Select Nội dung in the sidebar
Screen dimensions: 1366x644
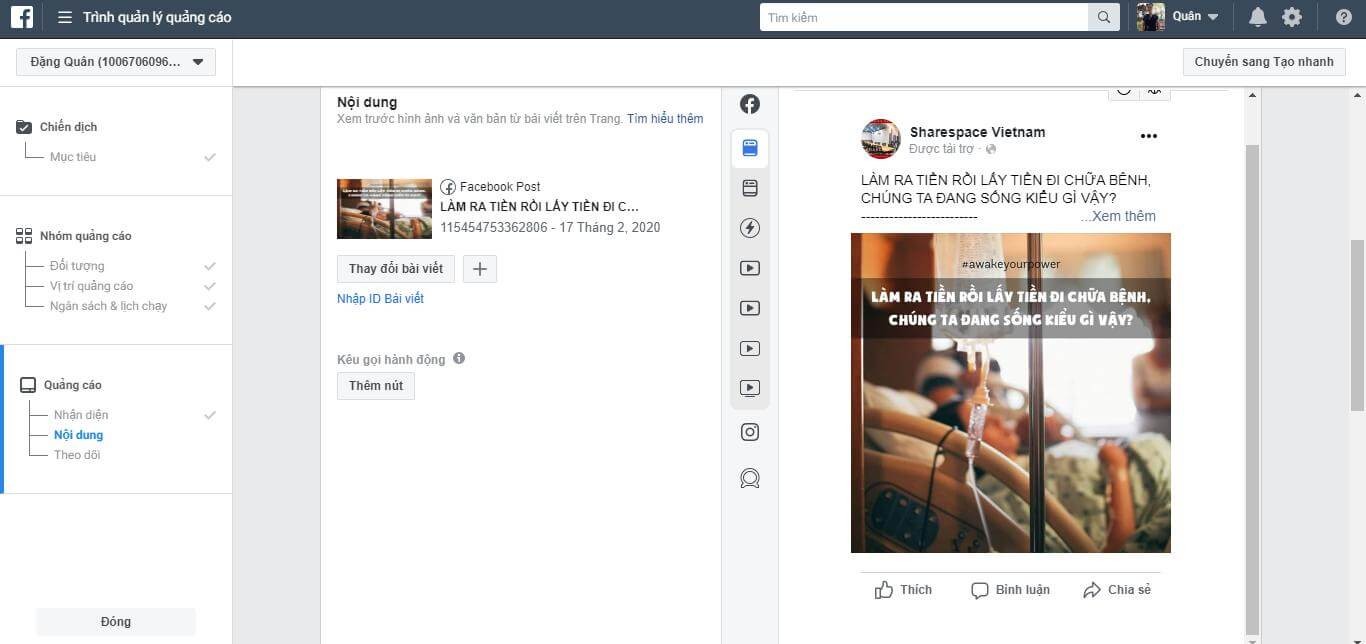click(x=78, y=435)
